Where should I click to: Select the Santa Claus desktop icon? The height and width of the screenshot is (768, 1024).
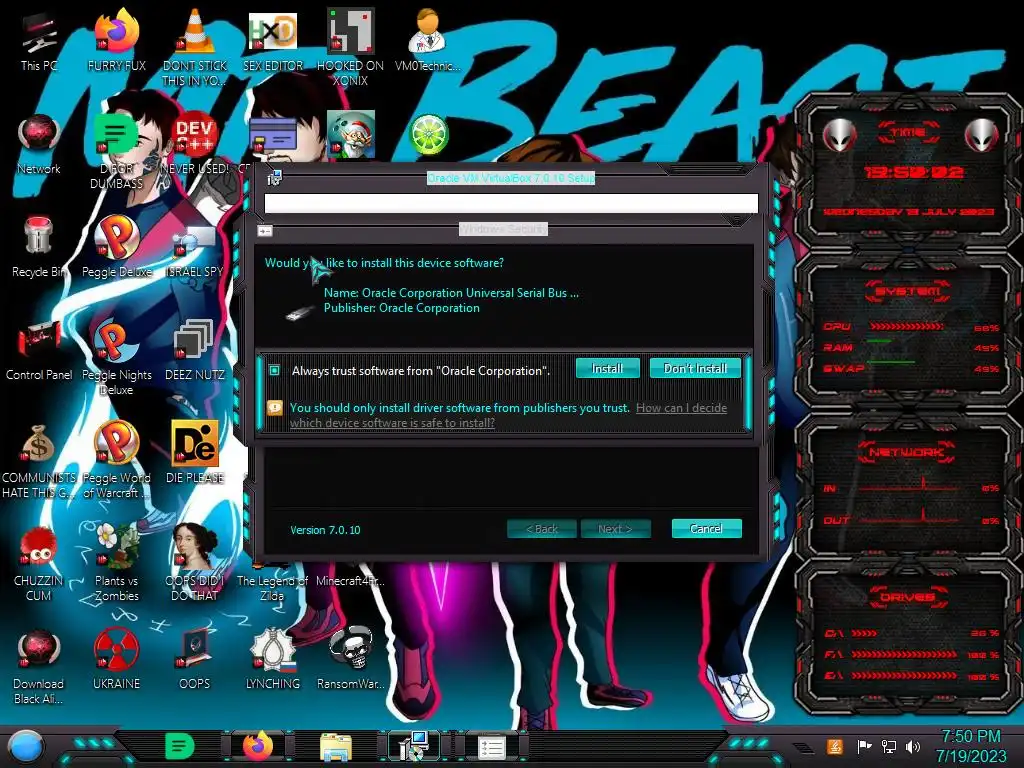tap(351, 135)
